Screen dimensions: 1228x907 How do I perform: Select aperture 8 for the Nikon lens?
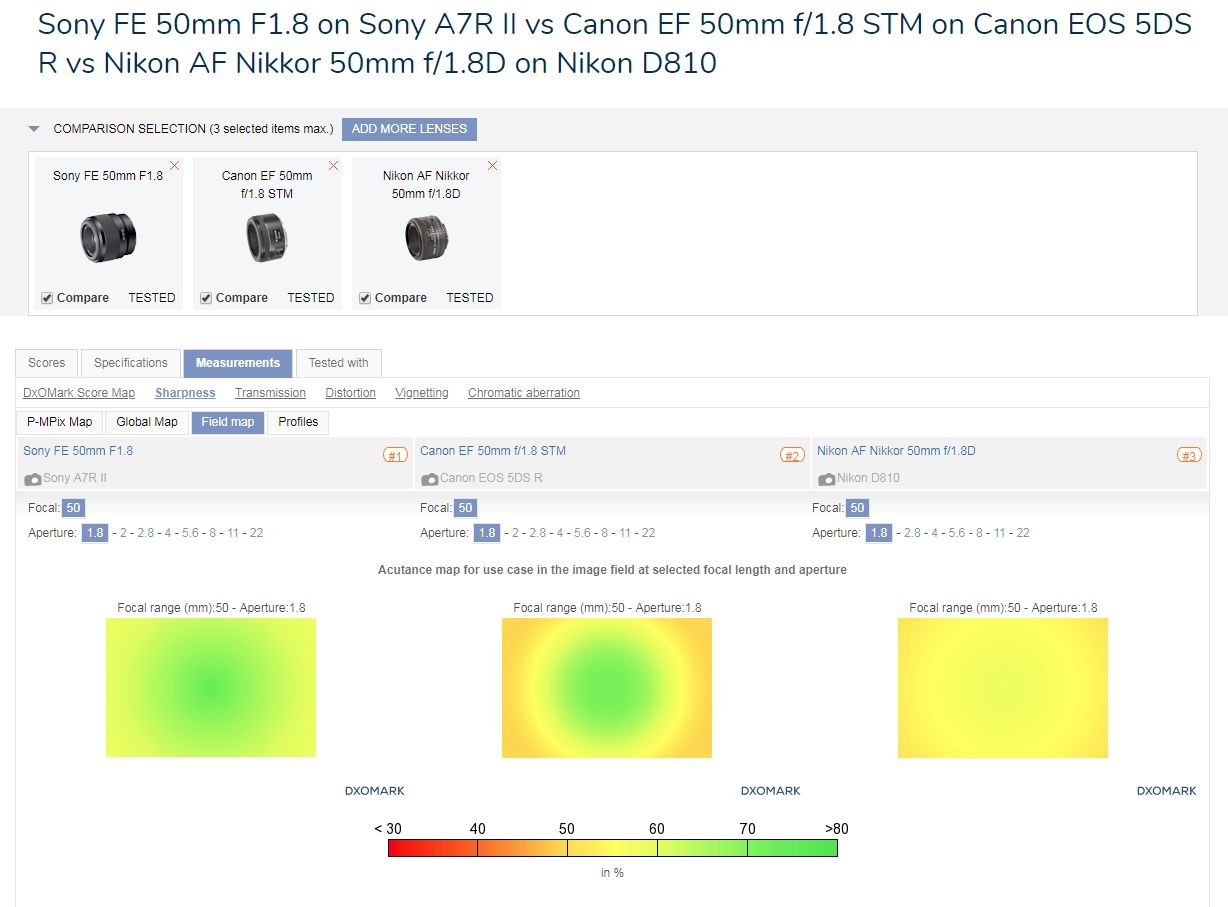point(979,533)
